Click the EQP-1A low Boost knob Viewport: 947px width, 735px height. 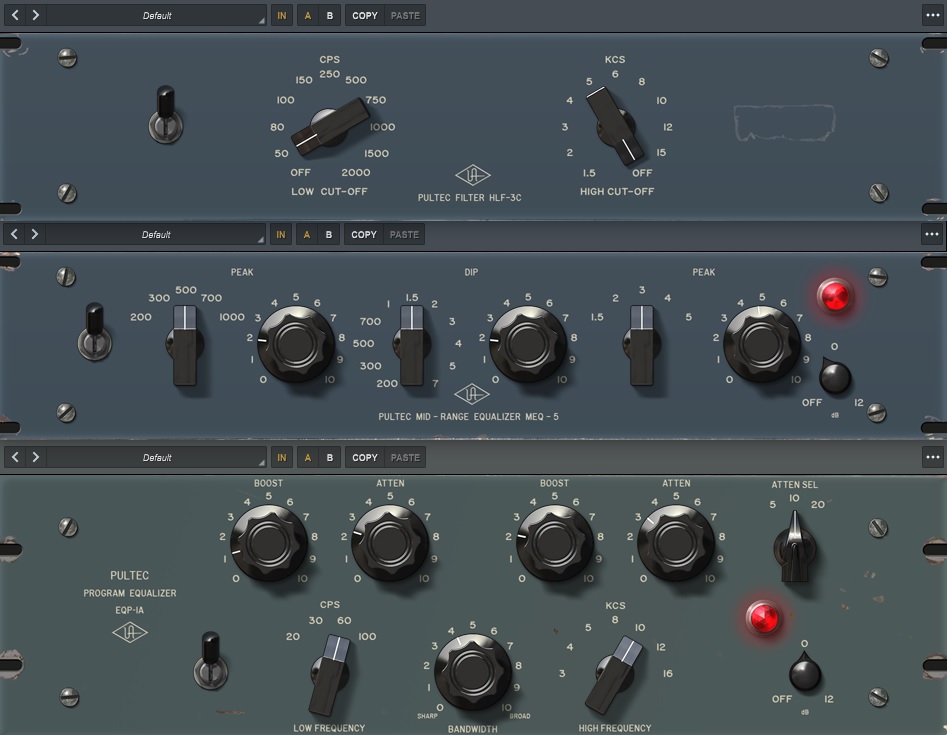[x=269, y=543]
